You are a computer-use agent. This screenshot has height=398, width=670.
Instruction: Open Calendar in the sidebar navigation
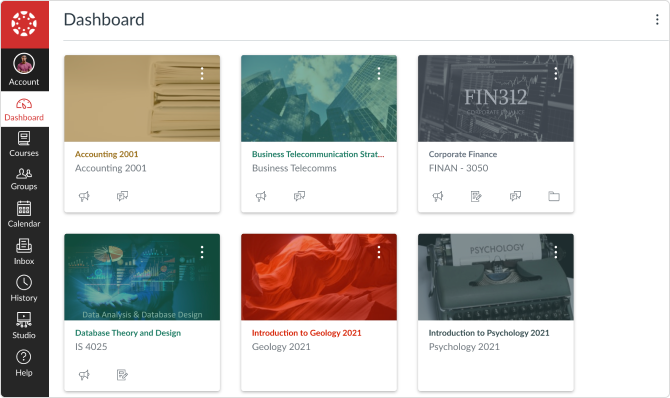pyautogui.click(x=24, y=215)
